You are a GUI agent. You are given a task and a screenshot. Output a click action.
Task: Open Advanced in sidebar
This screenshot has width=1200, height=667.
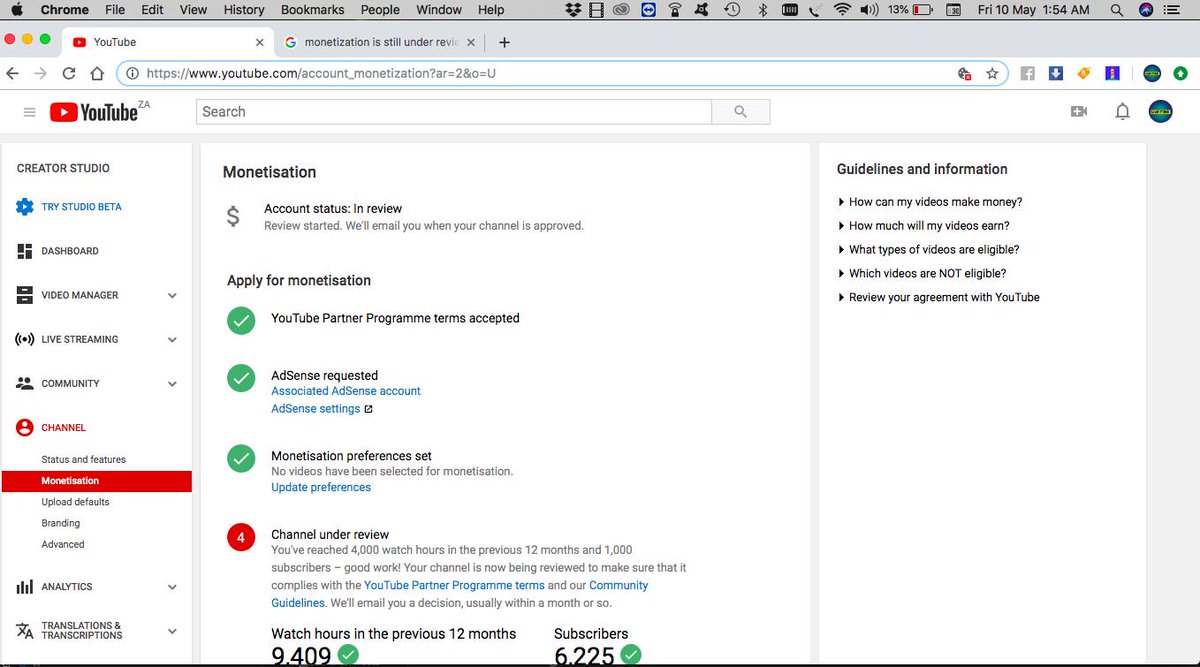coord(63,545)
